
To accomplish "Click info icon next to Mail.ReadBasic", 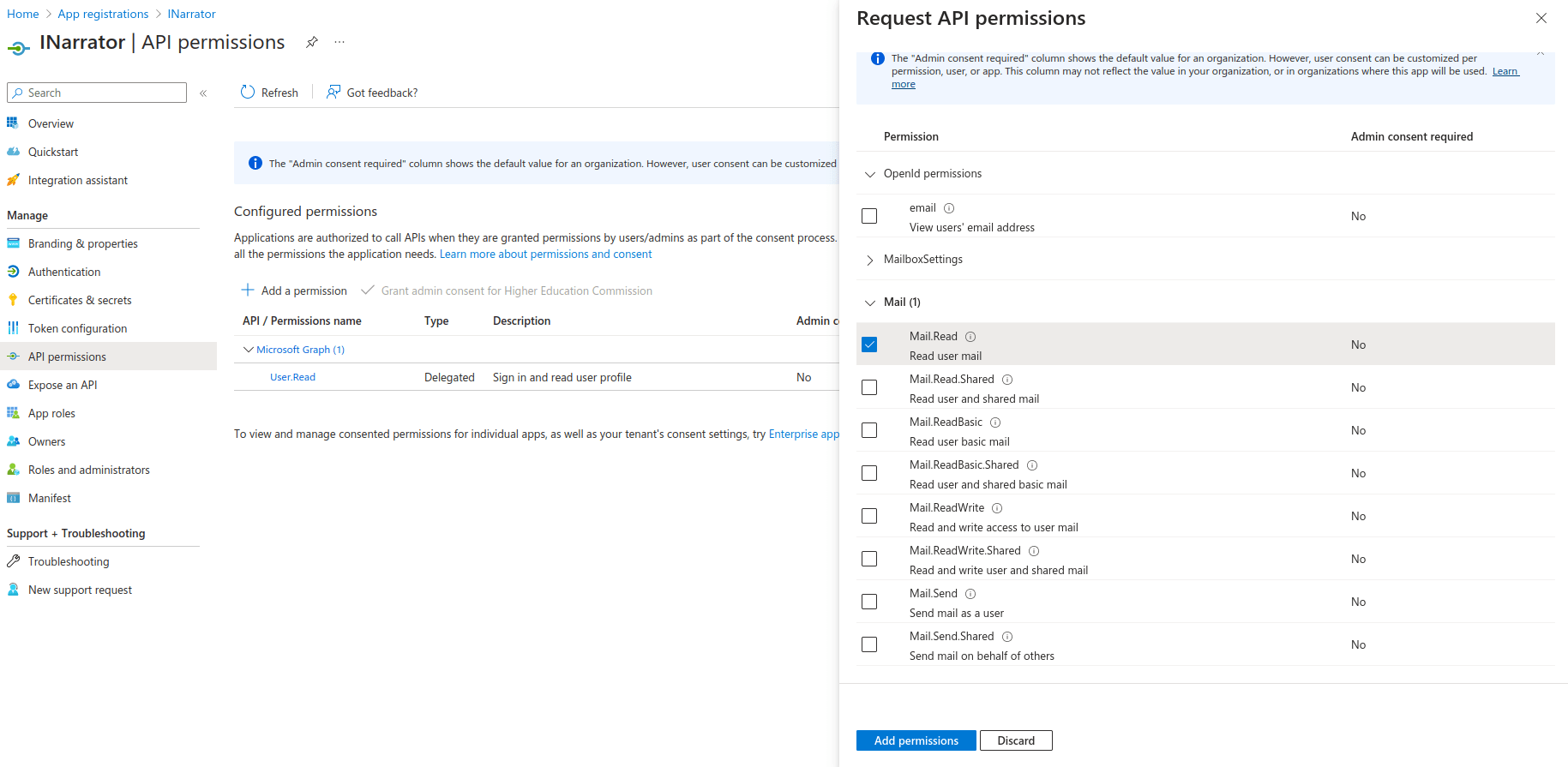I will (995, 422).
